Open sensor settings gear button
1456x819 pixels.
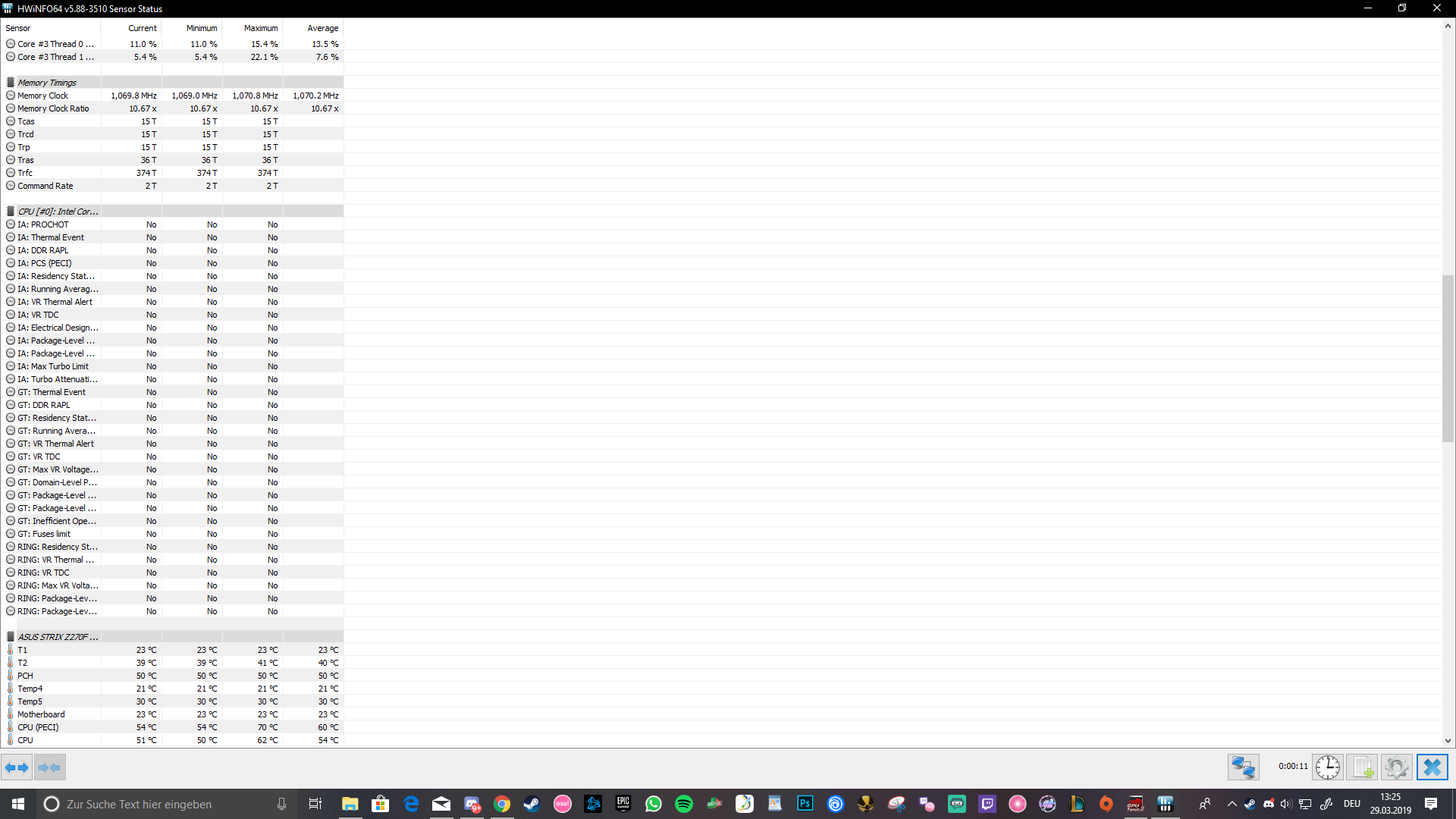point(1396,767)
